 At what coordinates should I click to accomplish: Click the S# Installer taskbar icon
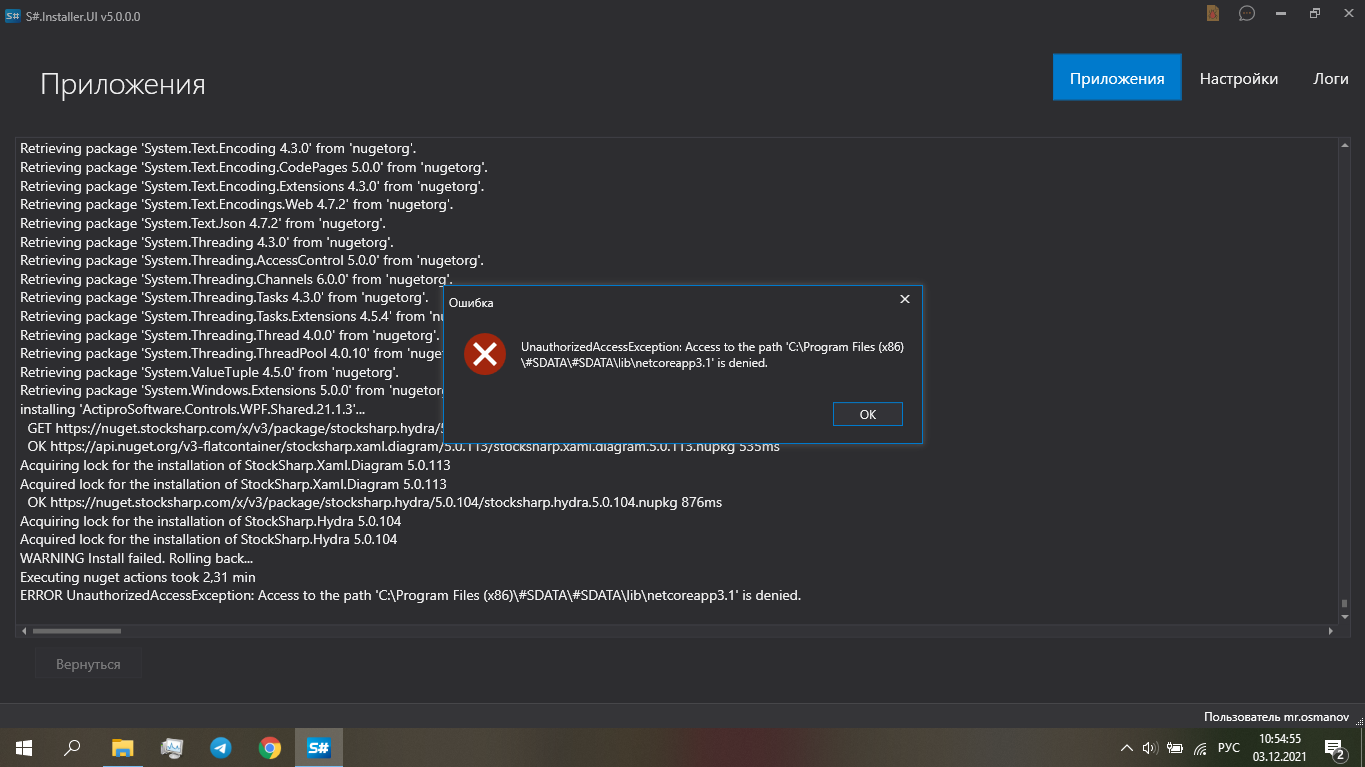pos(319,747)
